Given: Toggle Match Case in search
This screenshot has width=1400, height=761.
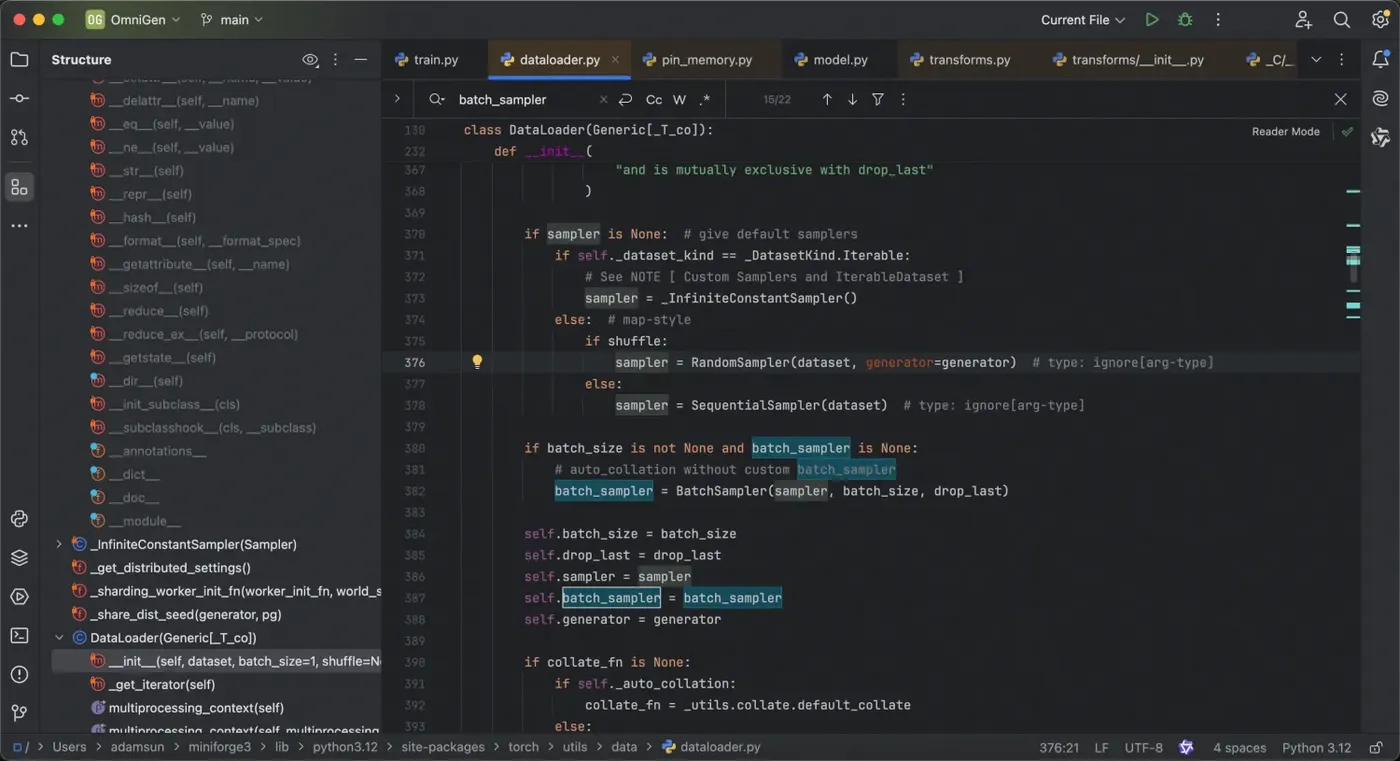Looking at the screenshot, I should pyautogui.click(x=654, y=99).
